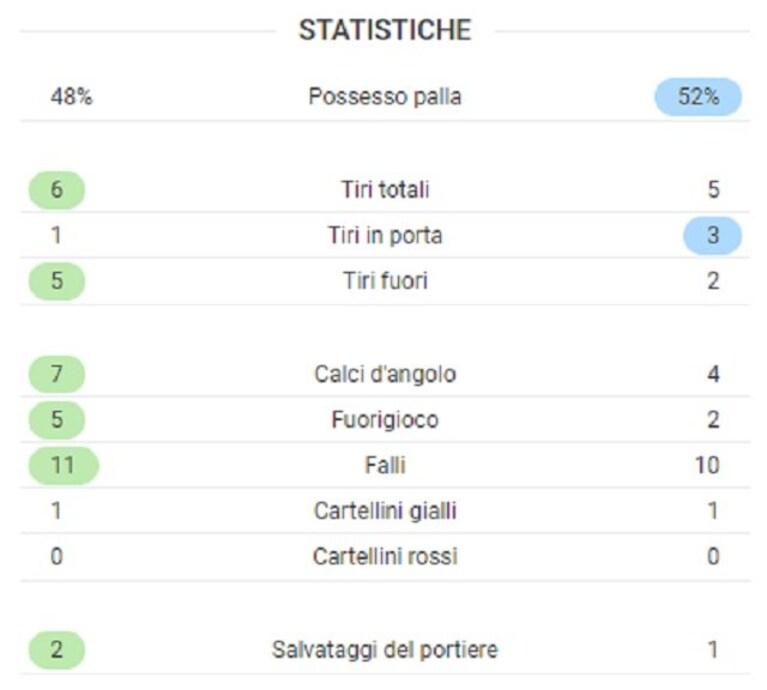Select the blue 52% possession badge
The height and width of the screenshot is (690, 767).
click(698, 96)
